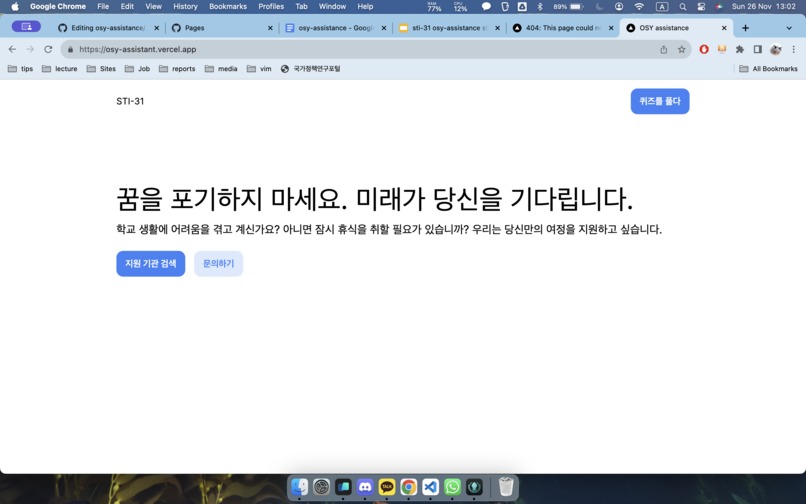This screenshot has height=504, width=806.
Task: Click the browser forward arrow
Action: click(30, 49)
